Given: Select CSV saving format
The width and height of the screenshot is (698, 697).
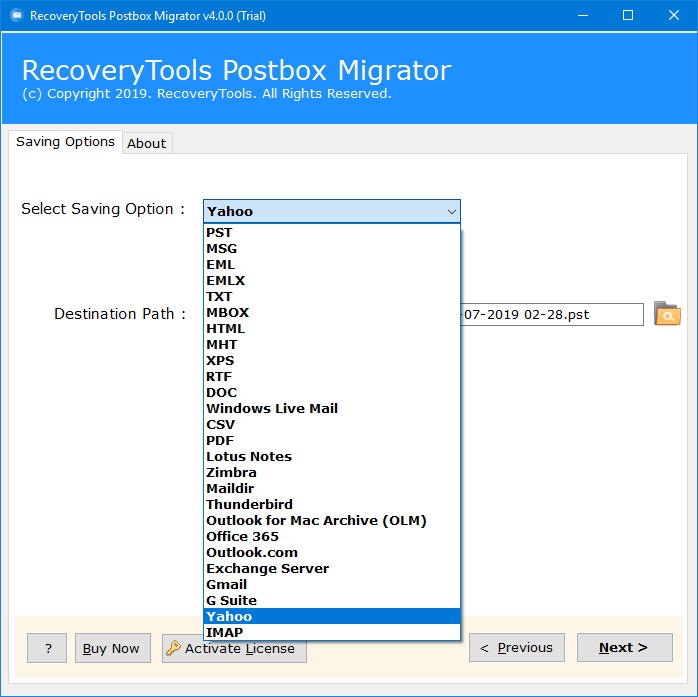Looking at the screenshot, I should [332, 425].
